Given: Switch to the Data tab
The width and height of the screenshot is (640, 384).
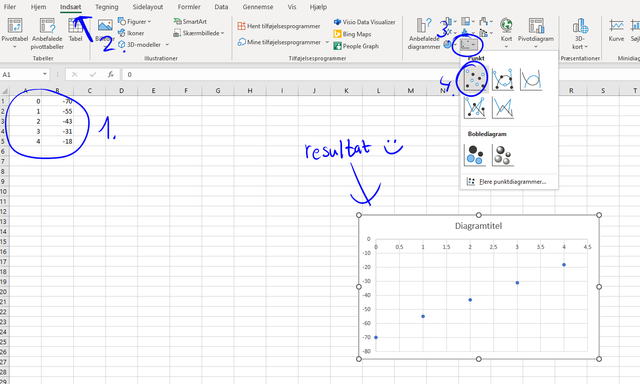Looking at the screenshot, I should point(221,7).
